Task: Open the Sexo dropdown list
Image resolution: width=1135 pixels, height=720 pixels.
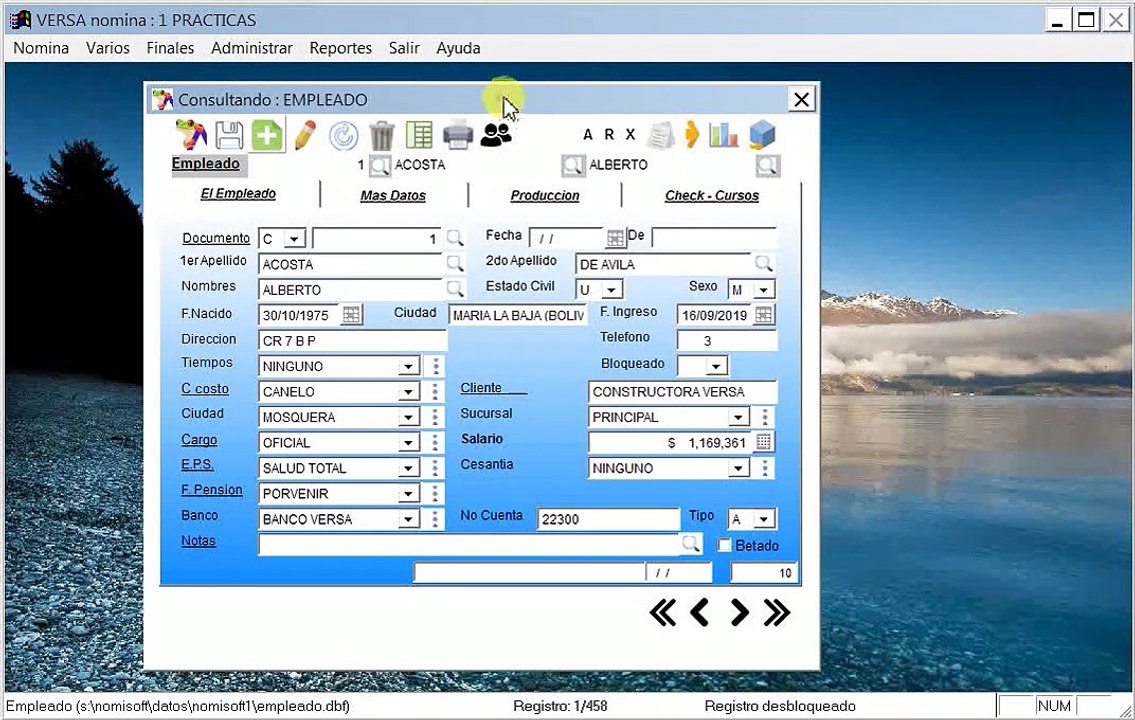Action: (x=764, y=290)
